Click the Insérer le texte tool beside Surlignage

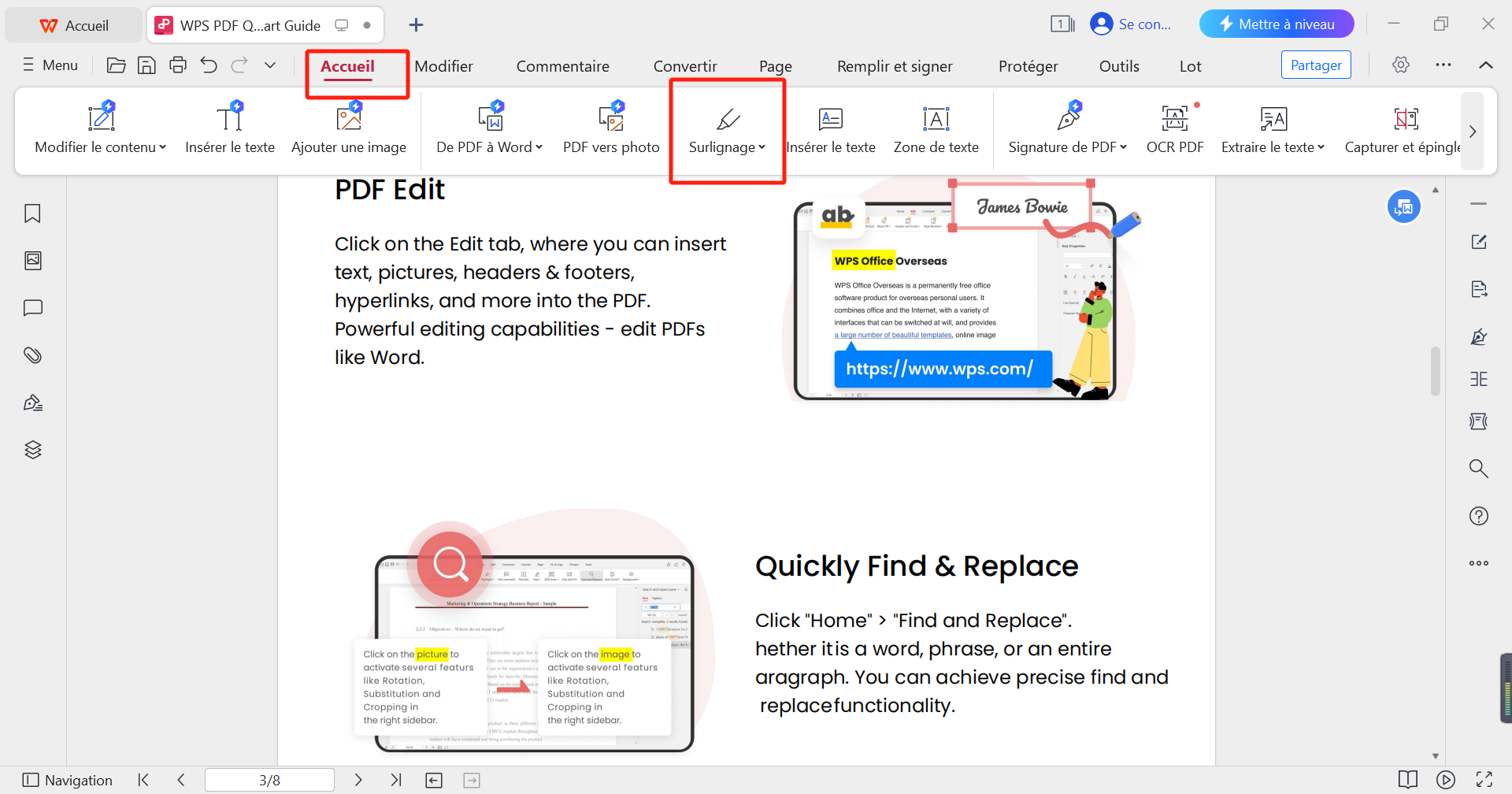coord(831,130)
